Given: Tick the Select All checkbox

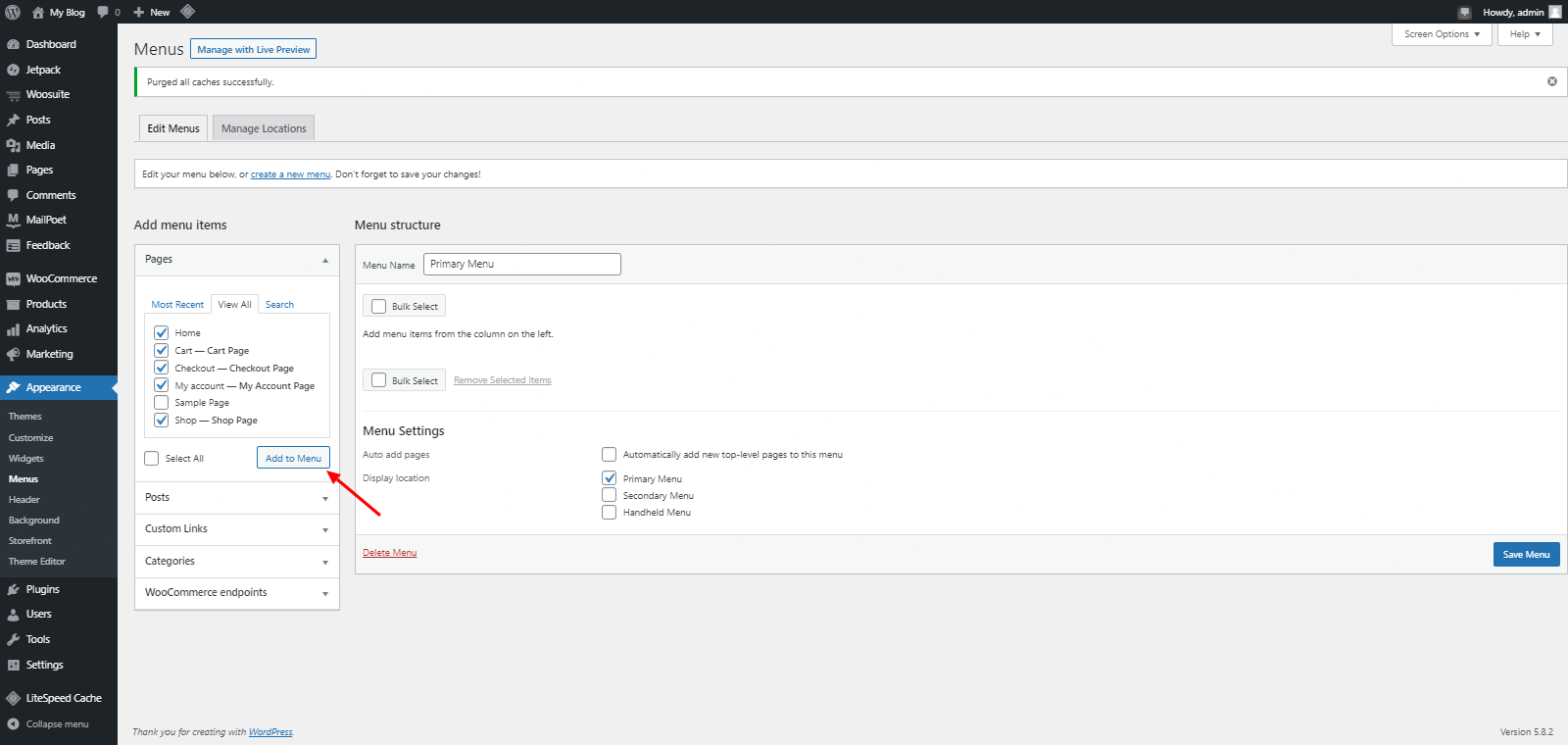Looking at the screenshot, I should click(151, 458).
